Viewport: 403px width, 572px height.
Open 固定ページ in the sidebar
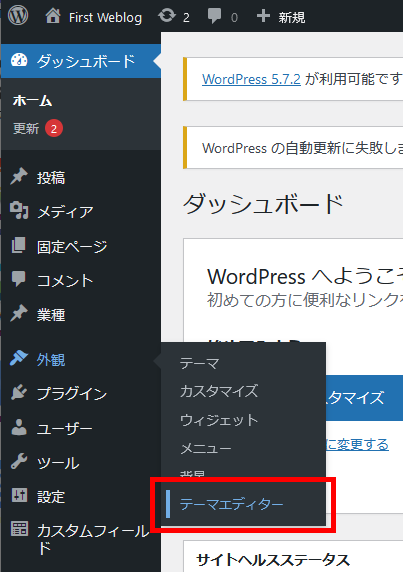tap(72, 247)
